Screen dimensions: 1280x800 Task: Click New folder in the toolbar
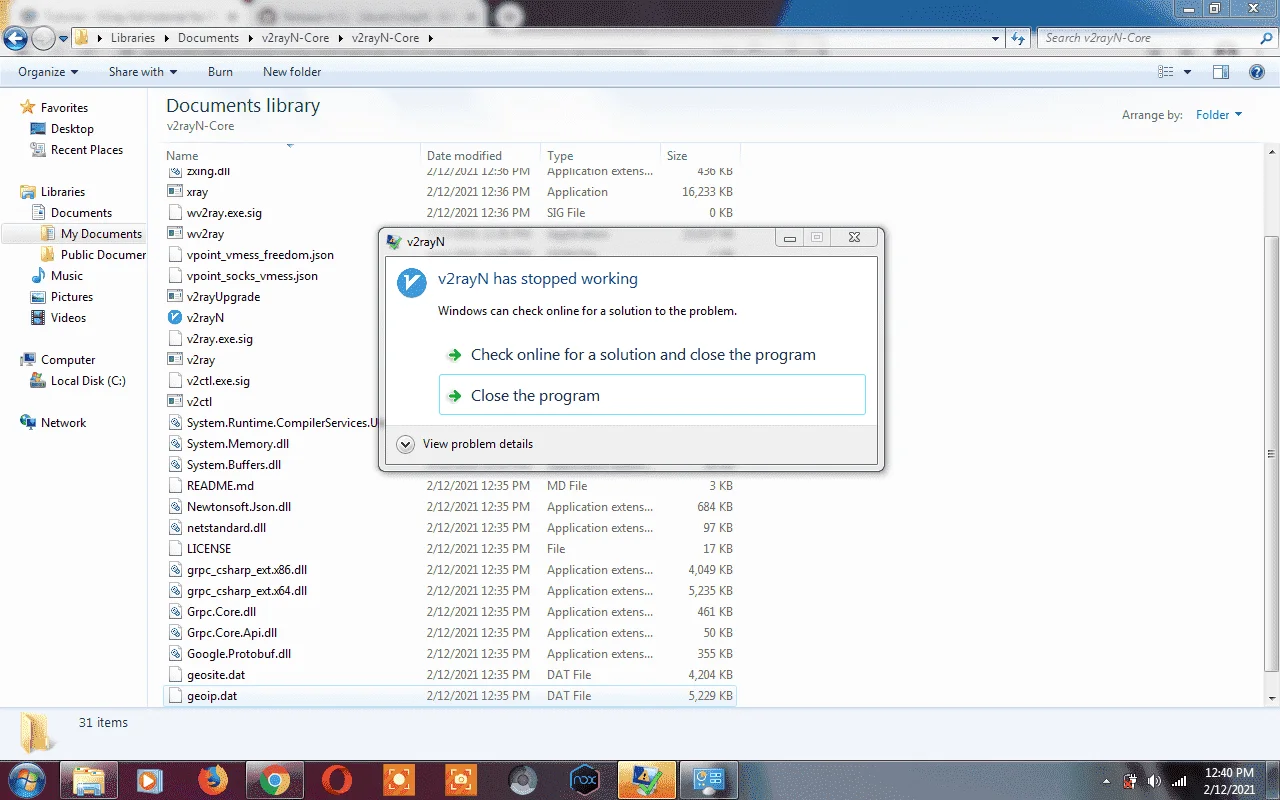click(292, 72)
